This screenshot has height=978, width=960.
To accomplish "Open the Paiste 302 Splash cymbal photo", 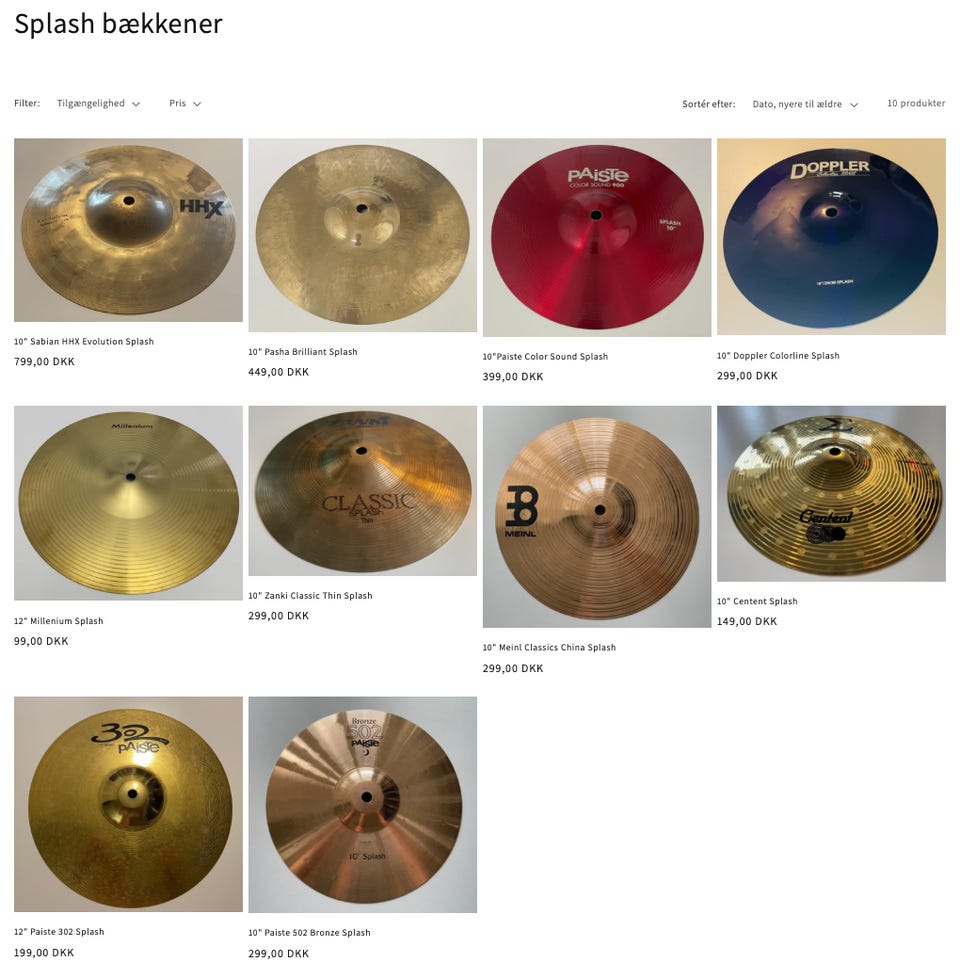I will coord(128,805).
